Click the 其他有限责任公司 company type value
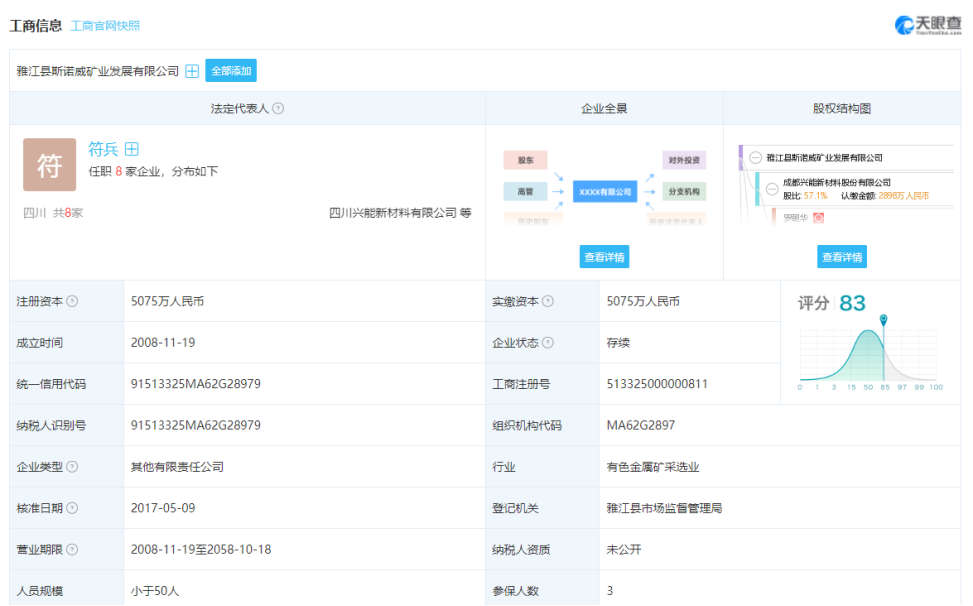The height and width of the screenshot is (606, 973). (177, 467)
